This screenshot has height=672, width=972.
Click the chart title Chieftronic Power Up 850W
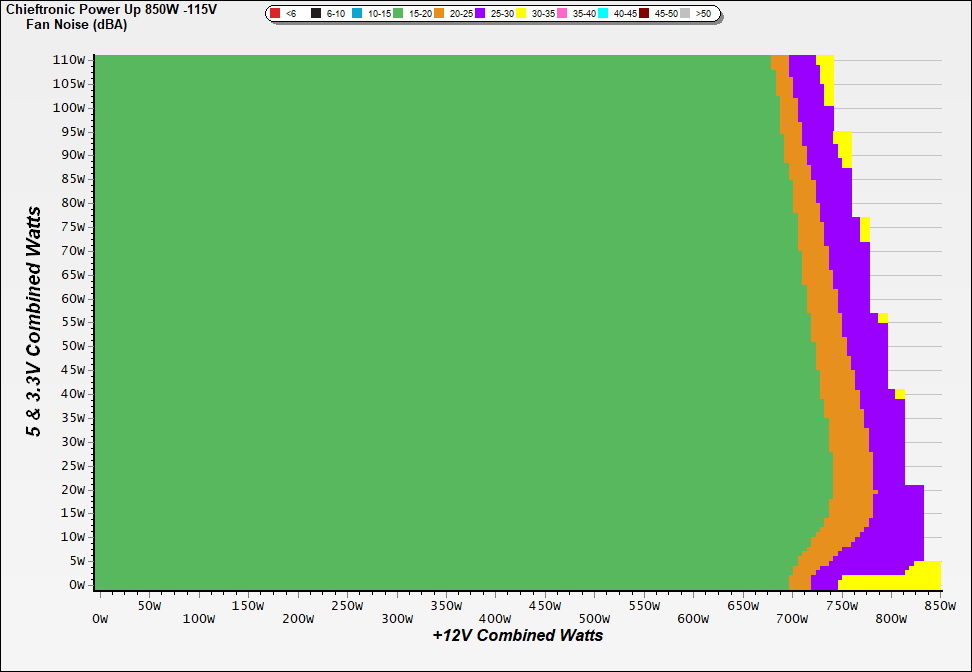coord(110,9)
